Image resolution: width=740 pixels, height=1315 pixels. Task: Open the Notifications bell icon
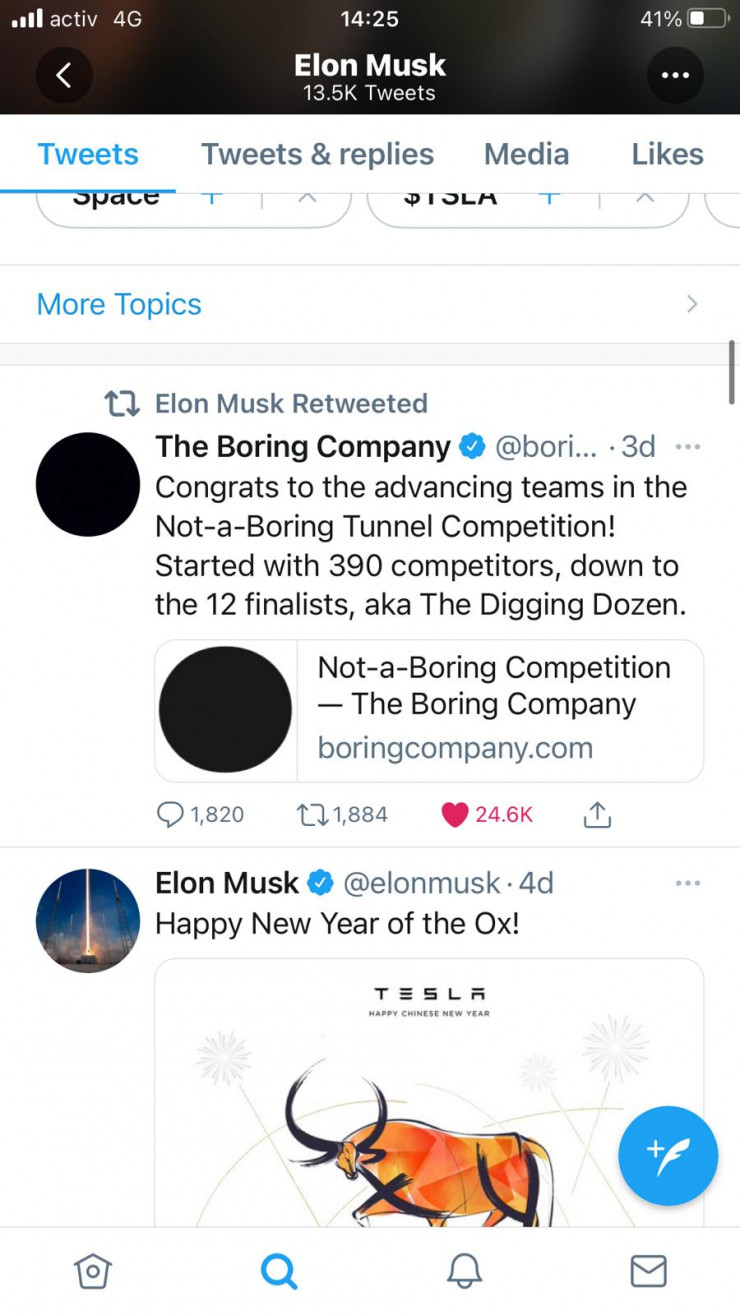pos(463,1271)
